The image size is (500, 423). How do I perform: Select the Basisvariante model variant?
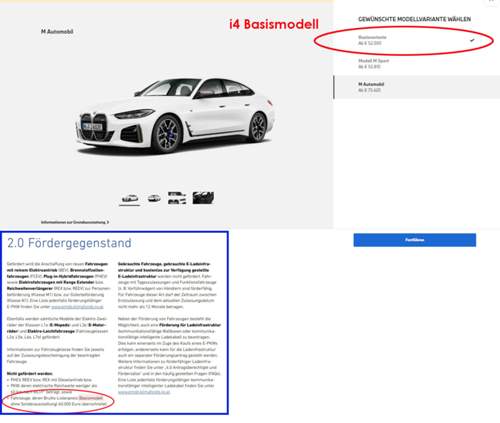click(417, 40)
